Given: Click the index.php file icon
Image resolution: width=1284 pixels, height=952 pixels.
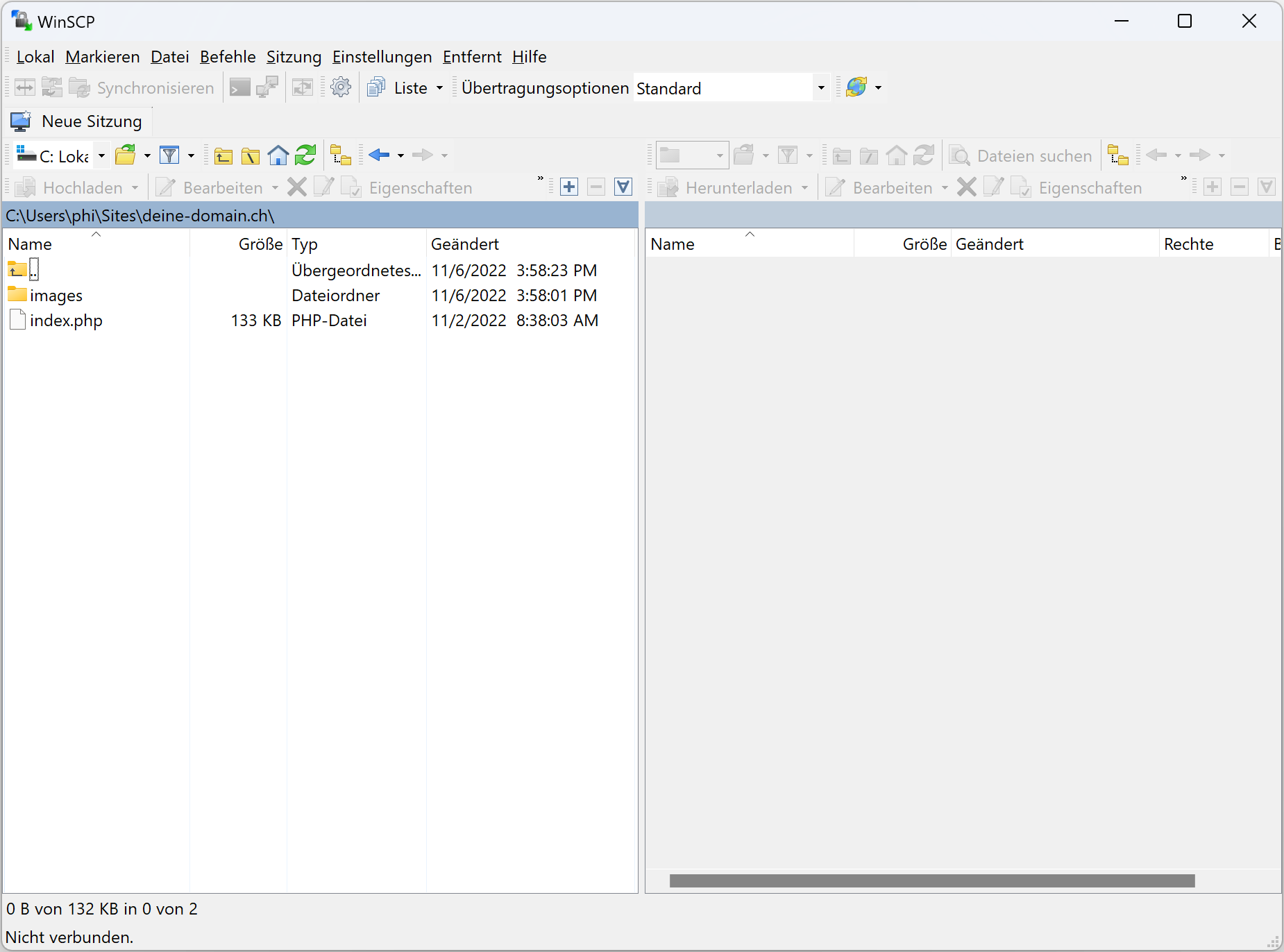Looking at the screenshot, I should point(17,320).
